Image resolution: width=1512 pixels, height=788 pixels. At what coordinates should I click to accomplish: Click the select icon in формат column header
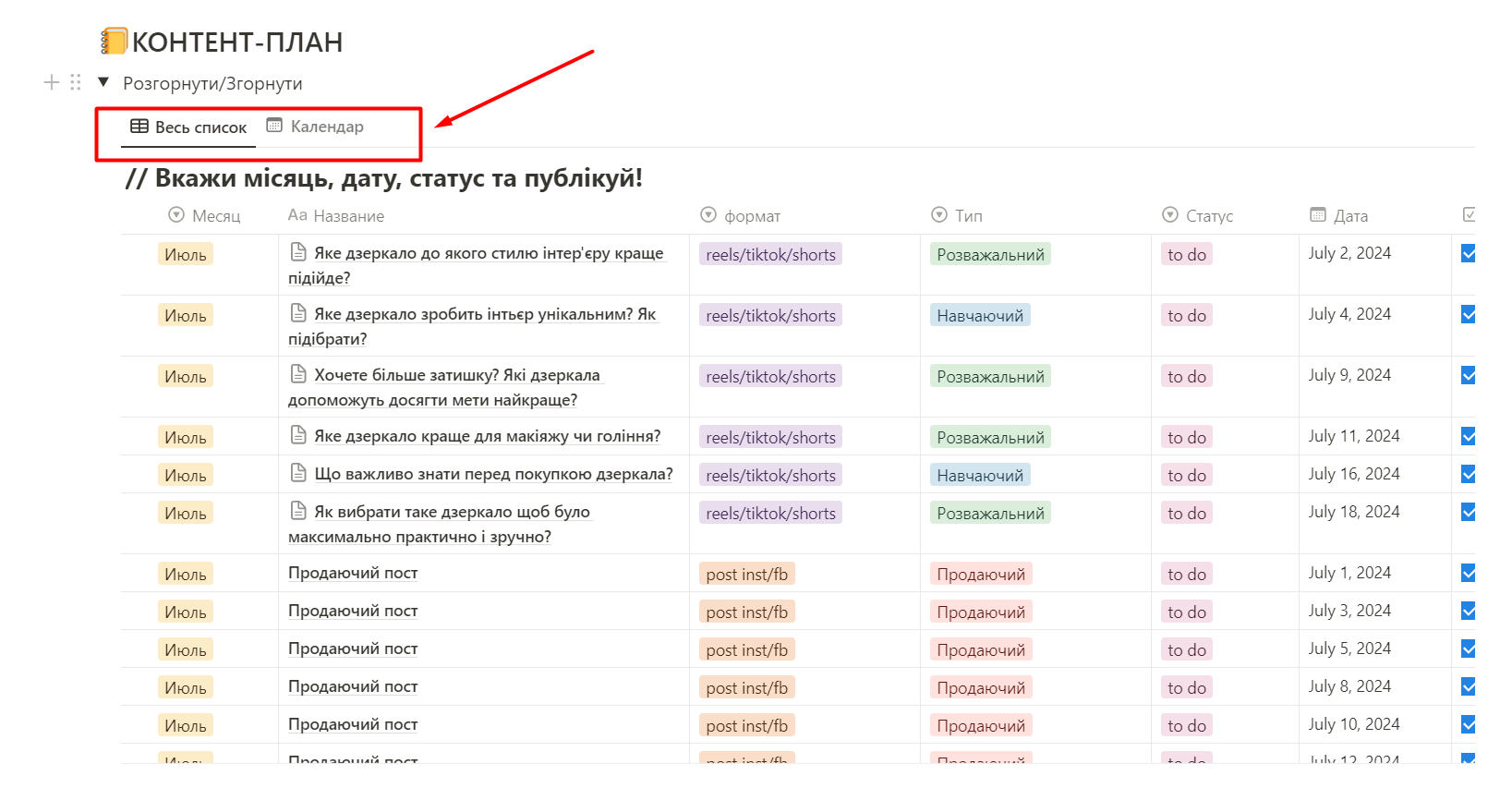708,215
